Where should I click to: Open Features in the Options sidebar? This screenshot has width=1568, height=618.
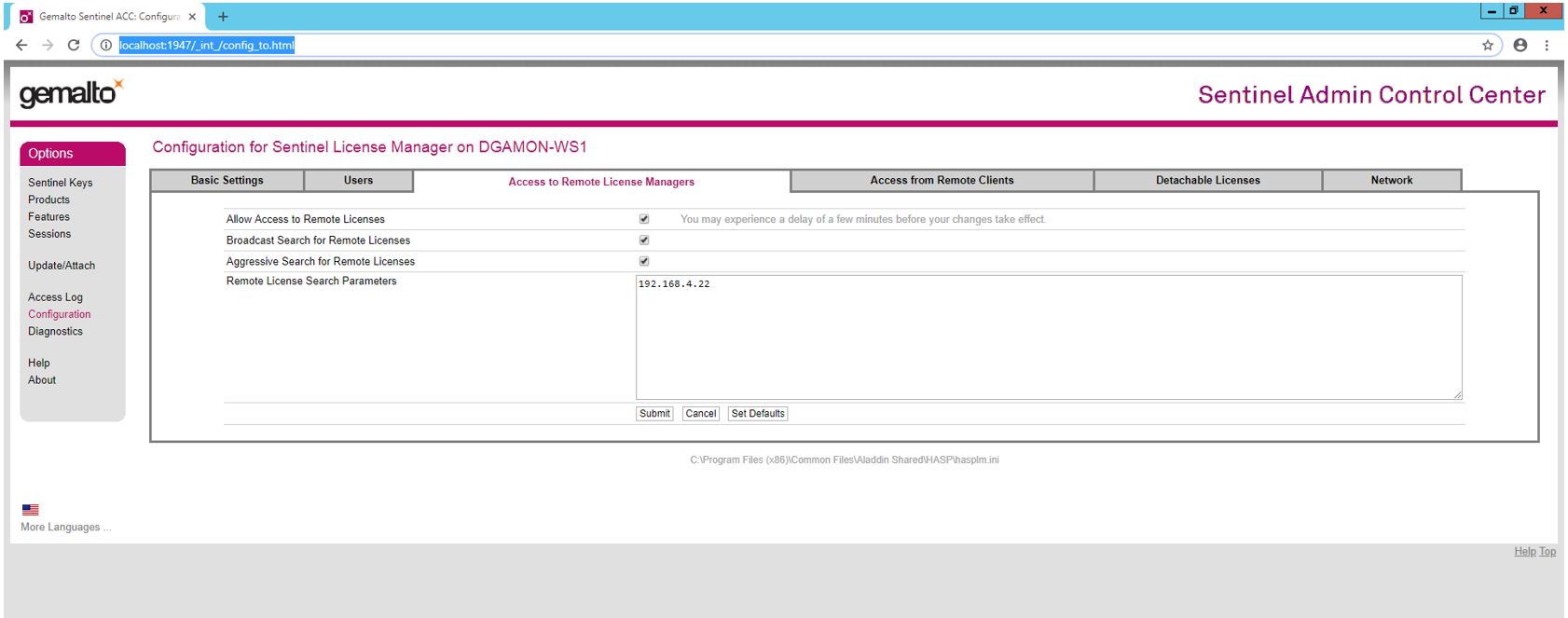[48, 217]
